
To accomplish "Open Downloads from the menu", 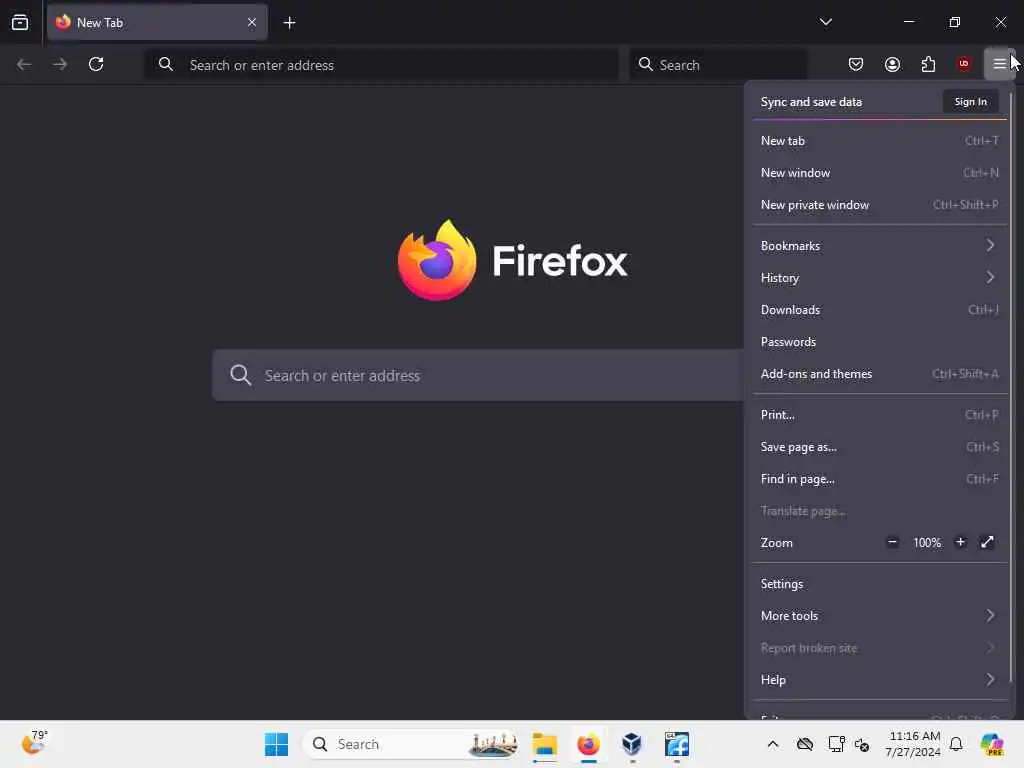I will pos(880,310).
